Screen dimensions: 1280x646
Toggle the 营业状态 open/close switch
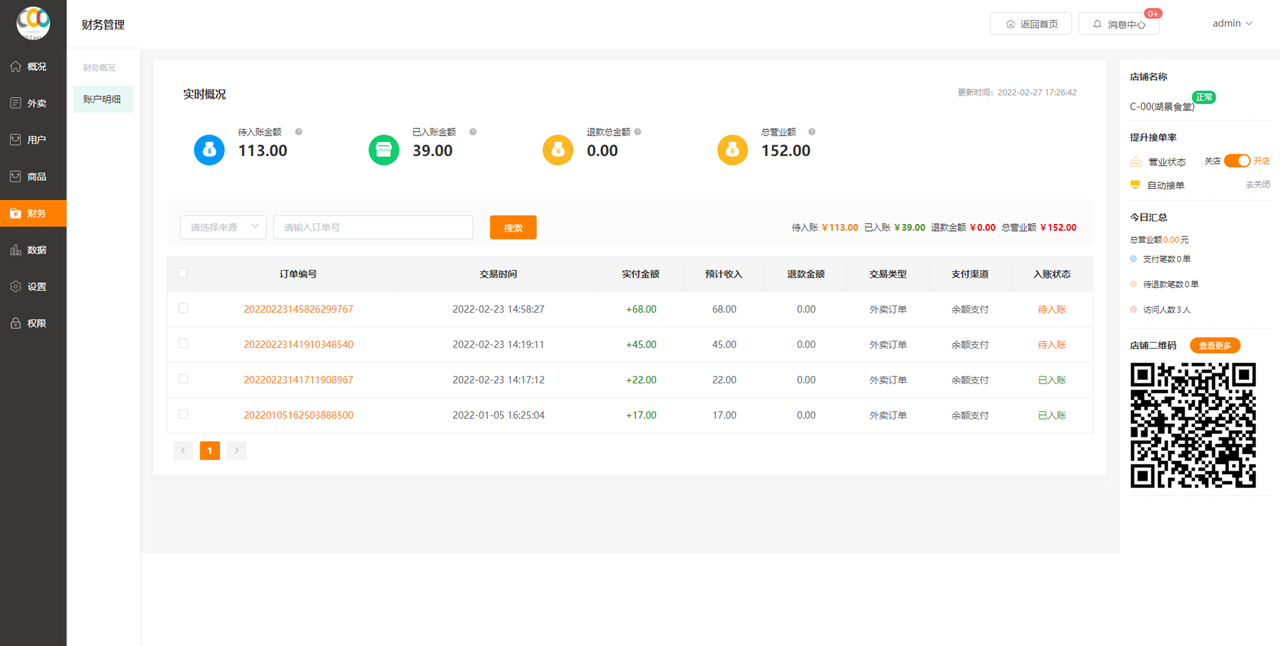click(x=1237, y=161)
